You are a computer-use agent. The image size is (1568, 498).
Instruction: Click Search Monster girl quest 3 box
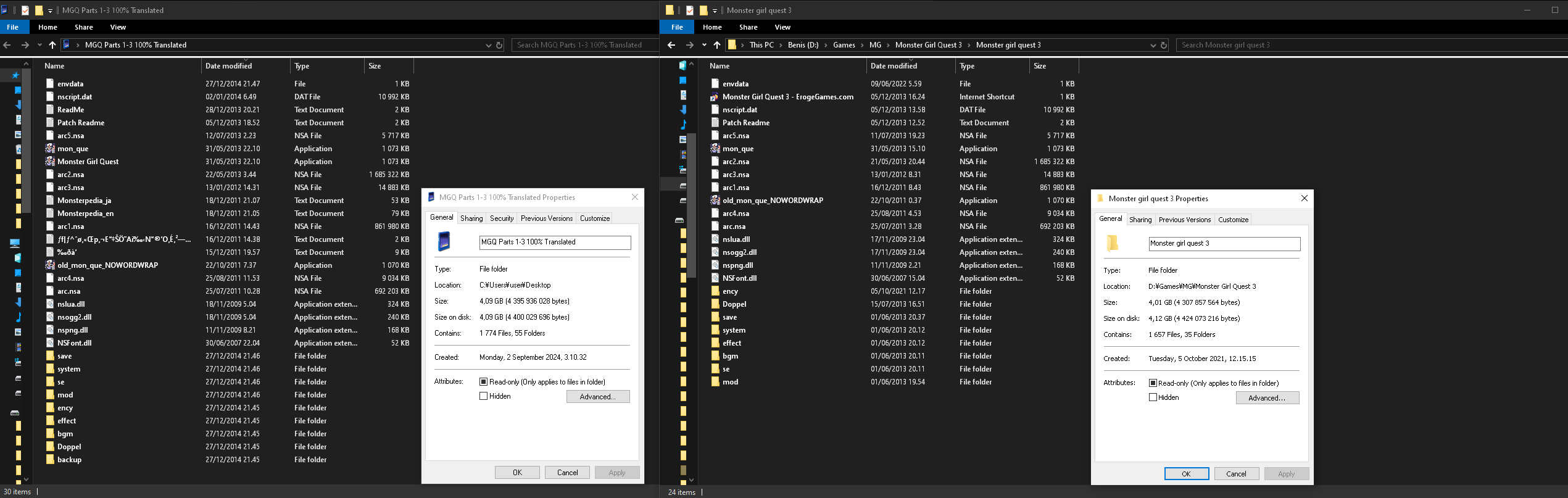pos(1371,45)
